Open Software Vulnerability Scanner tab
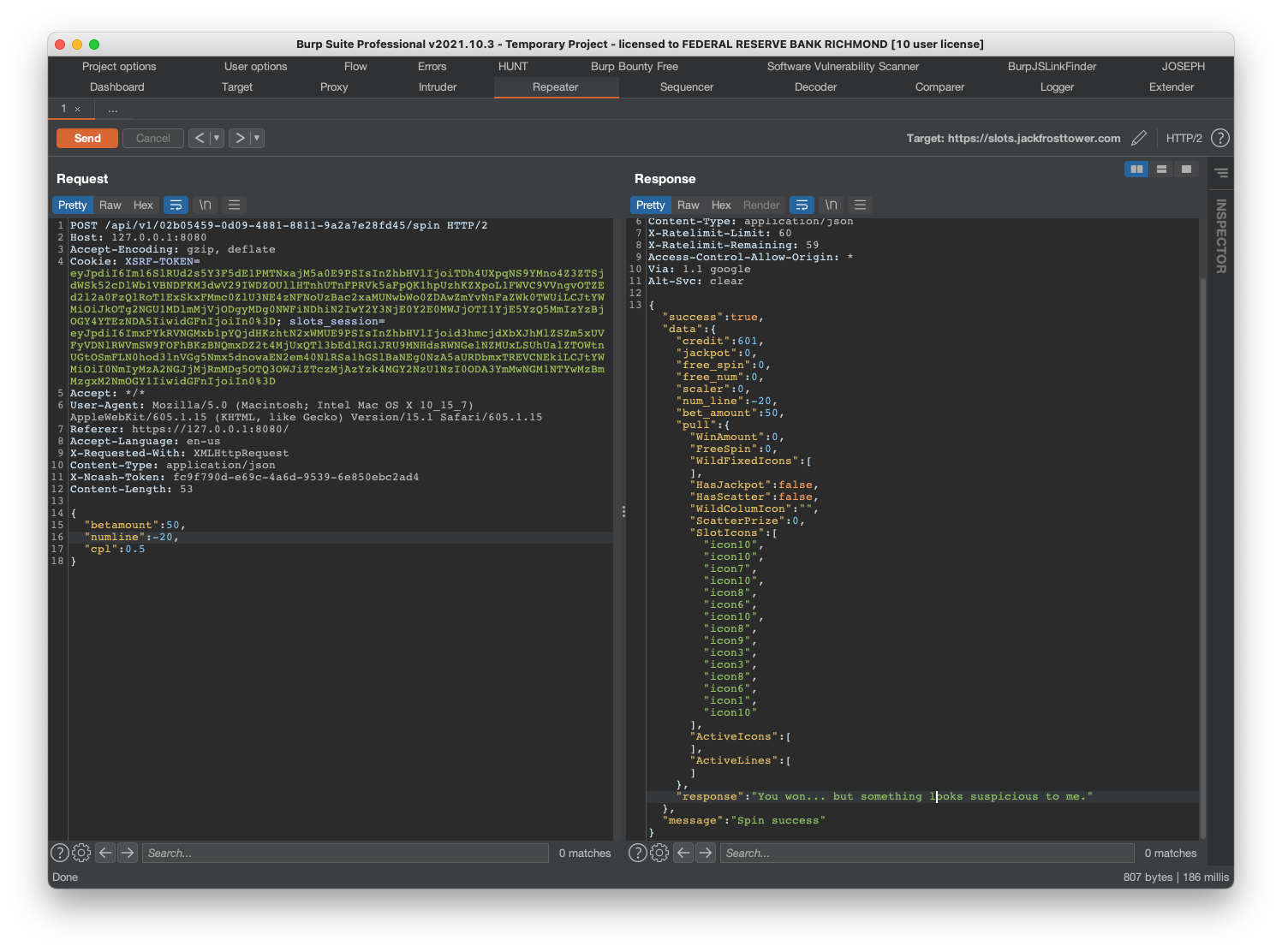This screenshot has height=952, width=1282. click(x=843, y=66)
